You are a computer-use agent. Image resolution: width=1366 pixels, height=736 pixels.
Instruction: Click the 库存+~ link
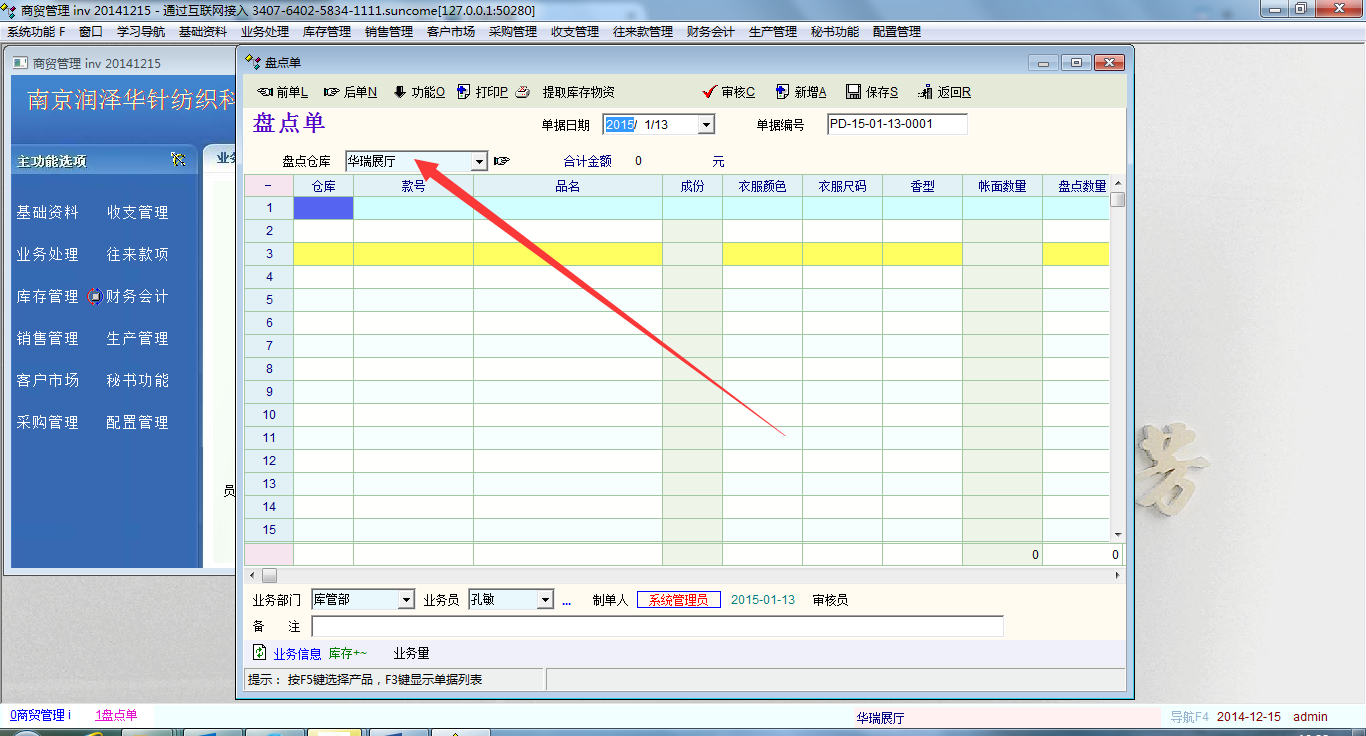click(348, 653)
